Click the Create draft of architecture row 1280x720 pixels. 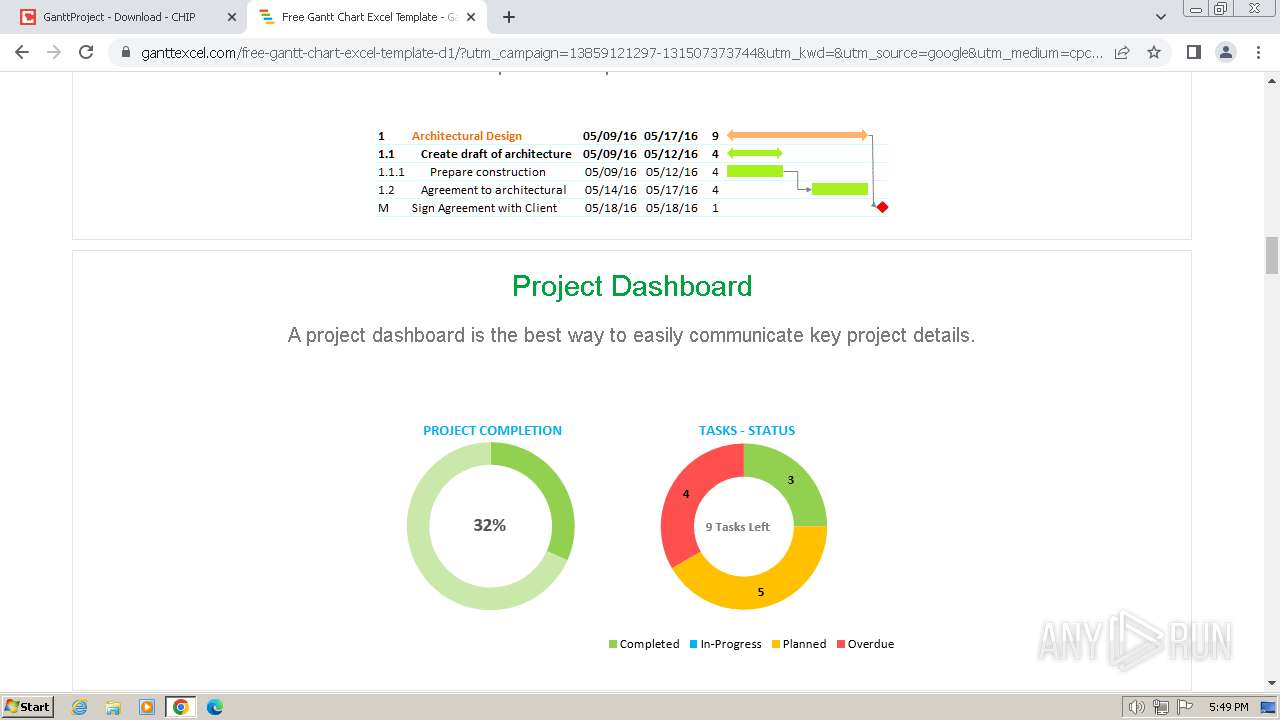pyautogui.click(x=630, y=154)
